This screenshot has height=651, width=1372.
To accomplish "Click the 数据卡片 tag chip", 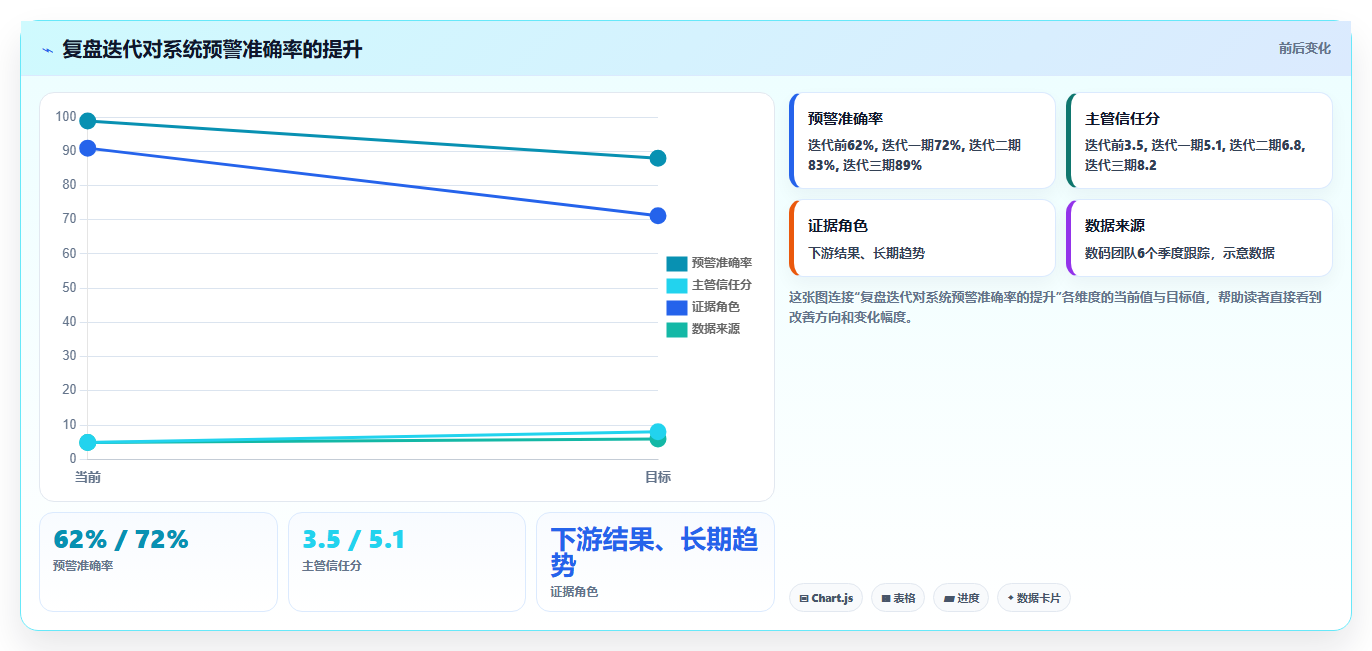I will pyautogui.click(x=1033, y=598).
